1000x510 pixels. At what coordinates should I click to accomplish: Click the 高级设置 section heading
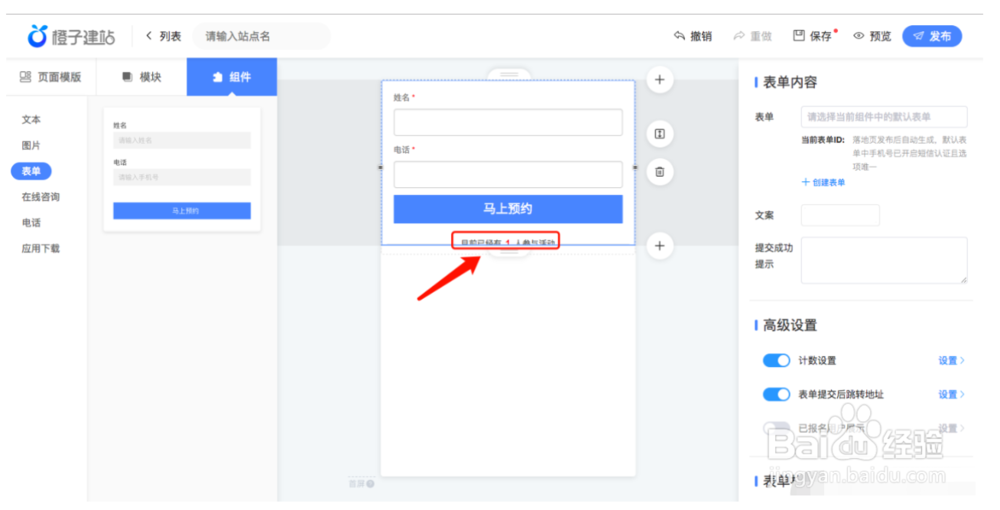tap(790, 325)
